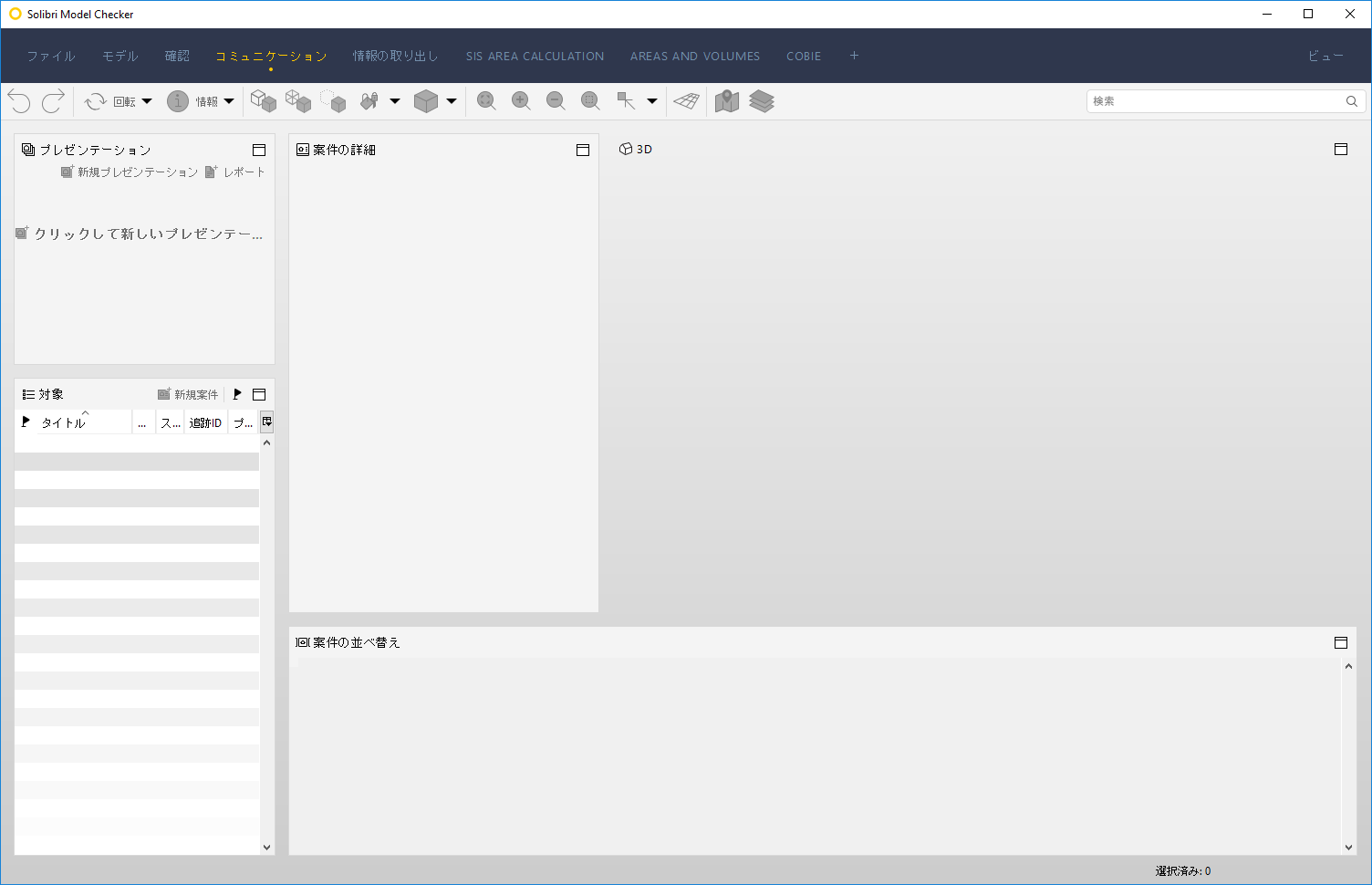1372x885 pixels.
Task: Select the 情報 info tool icon
Action: (178, 101)
